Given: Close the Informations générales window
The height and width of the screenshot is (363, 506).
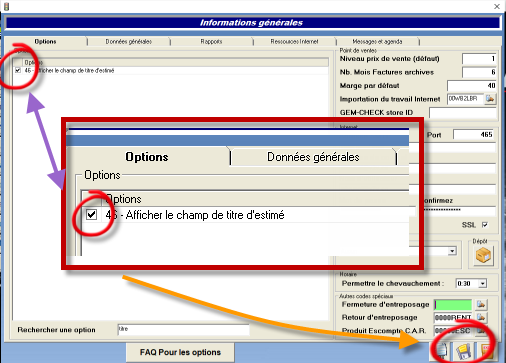Looking at the screenshot, I should point(497,6).
